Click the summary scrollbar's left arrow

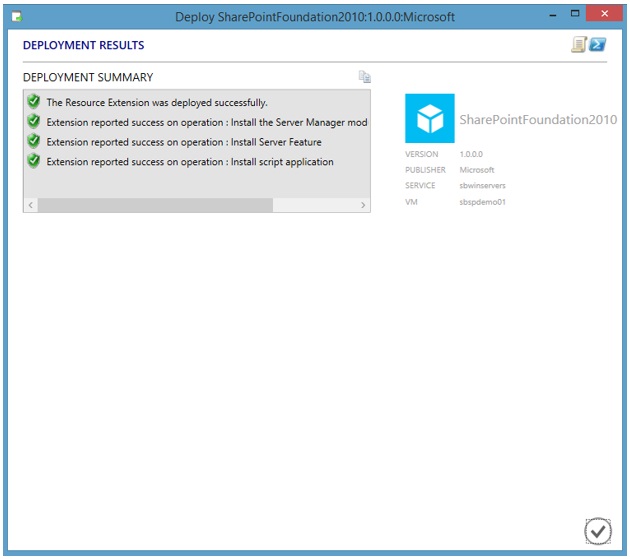tap(31, 205)
